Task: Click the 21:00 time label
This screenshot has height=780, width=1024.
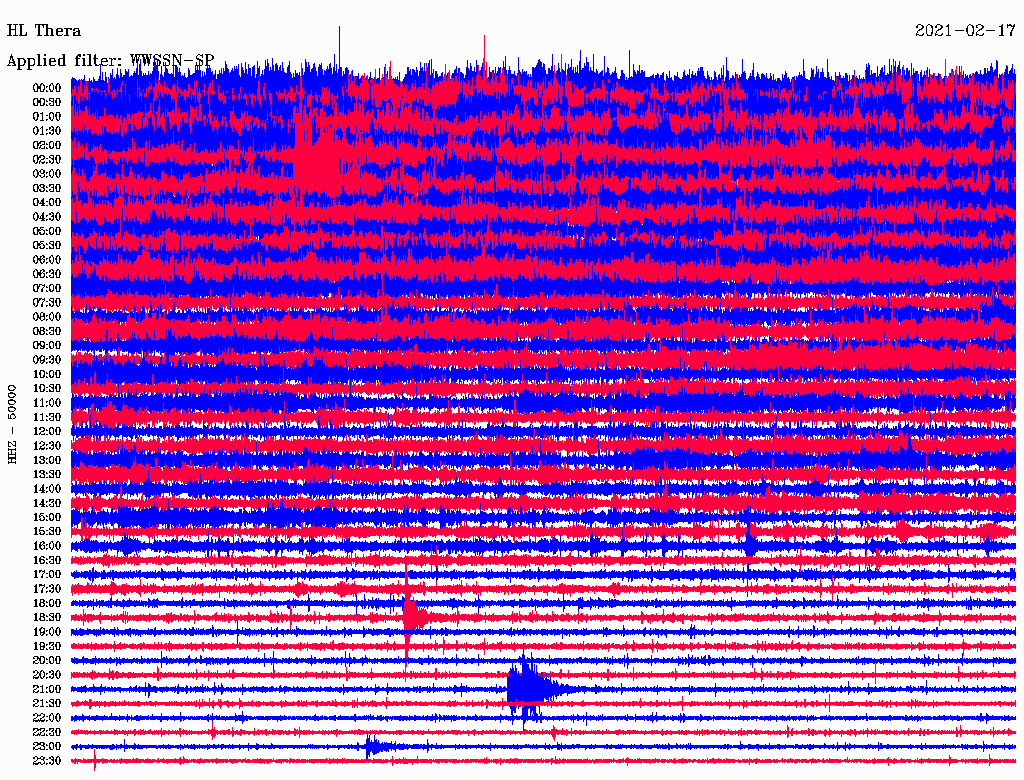Action: click(x=47, y=689)
